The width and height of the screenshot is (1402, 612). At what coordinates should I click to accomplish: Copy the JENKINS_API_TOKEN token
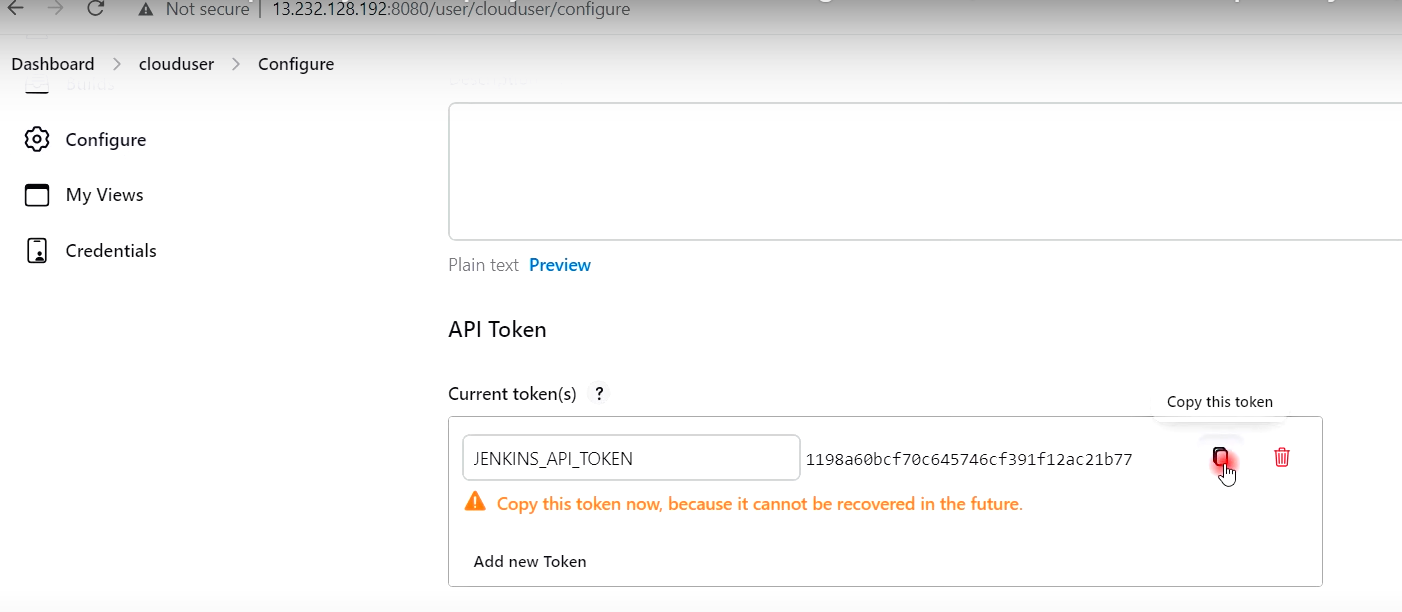pos(1221,458)
